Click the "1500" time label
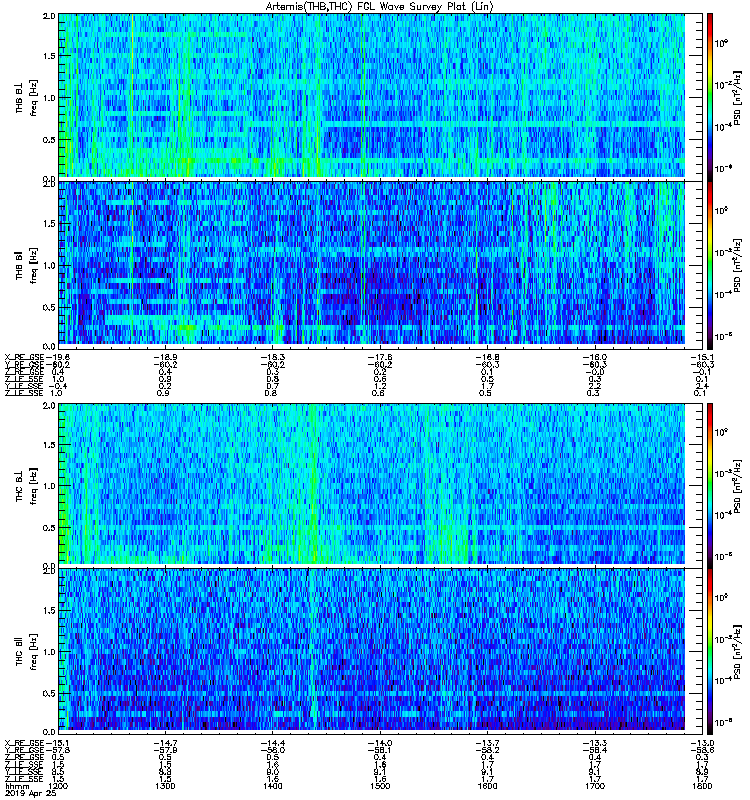The height and width of the screenshot is (800, 750). [380, 786]
